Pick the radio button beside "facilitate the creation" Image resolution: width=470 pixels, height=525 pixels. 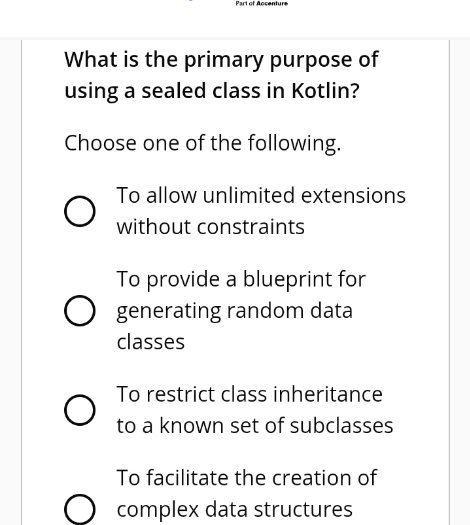point(80,509)
